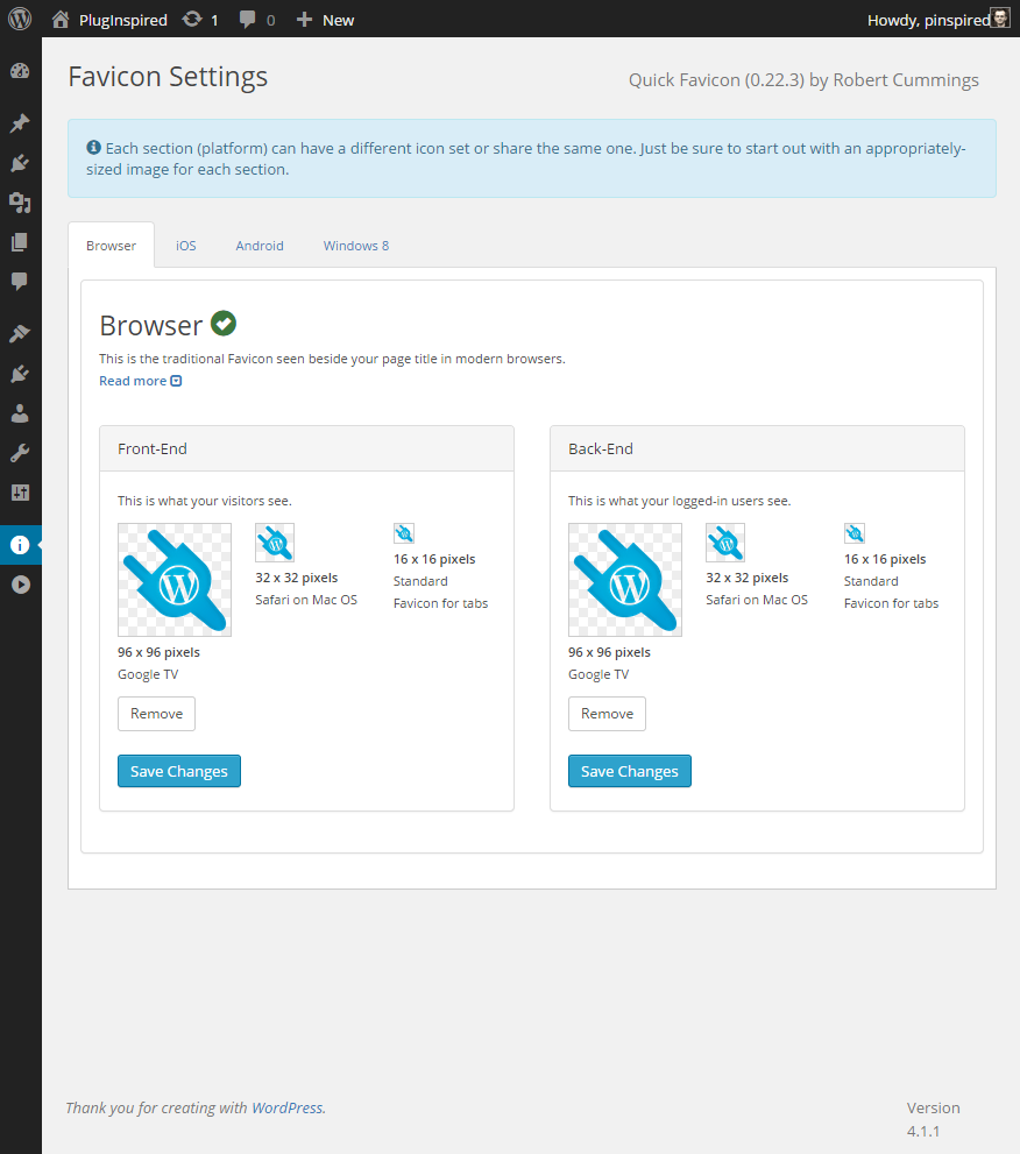Select the Android platform tab
This screenshot has height=1154, width=1020.
[x=259, y=245]
